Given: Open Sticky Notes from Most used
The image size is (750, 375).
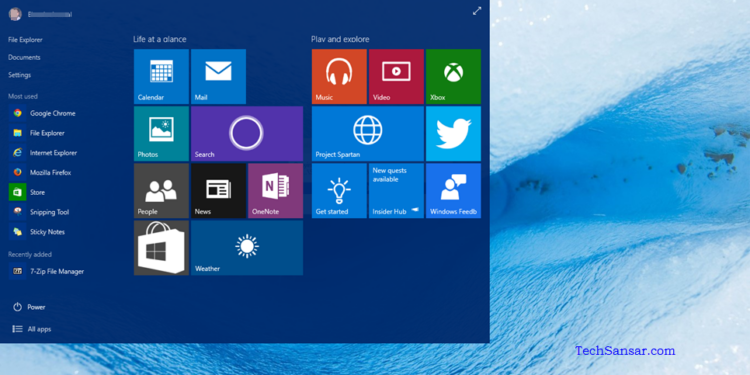Looking at the screenshot, I should (37, 232).
